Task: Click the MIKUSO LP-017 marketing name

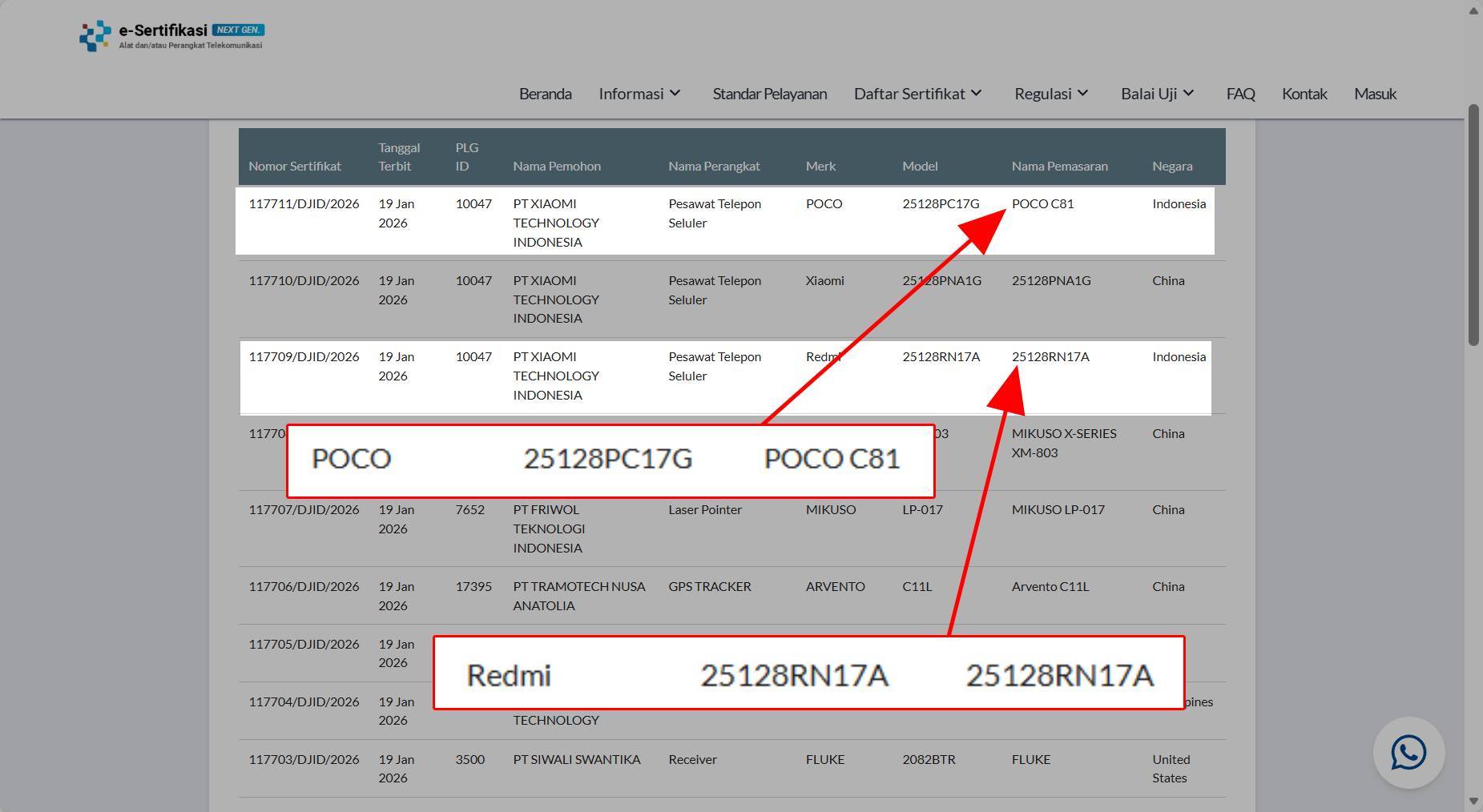Action: [x=1058, y=509]
